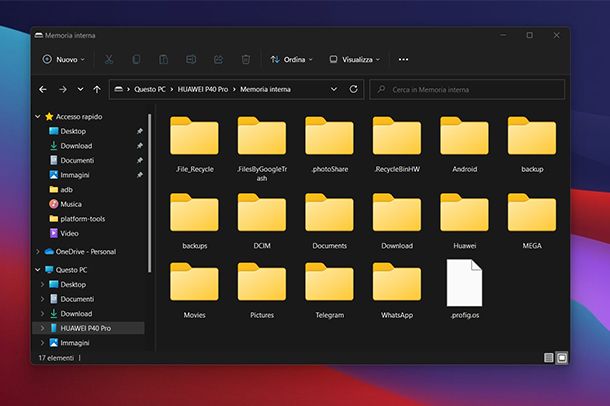Select the DCIM folder
This screenshot has width=610, height=406.
(x=262, y=219)
